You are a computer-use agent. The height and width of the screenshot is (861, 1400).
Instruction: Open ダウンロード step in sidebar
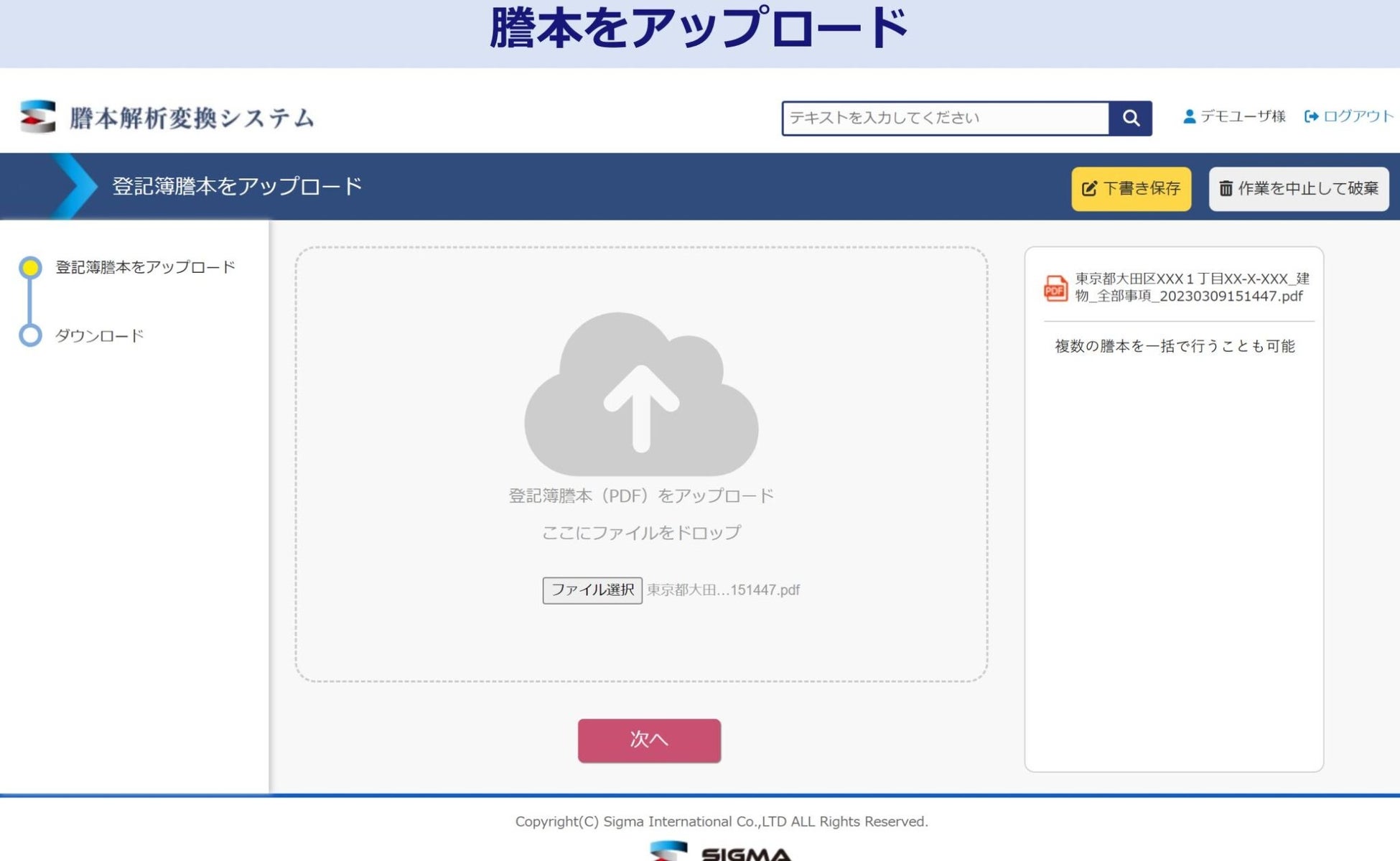tap(100, 336)
